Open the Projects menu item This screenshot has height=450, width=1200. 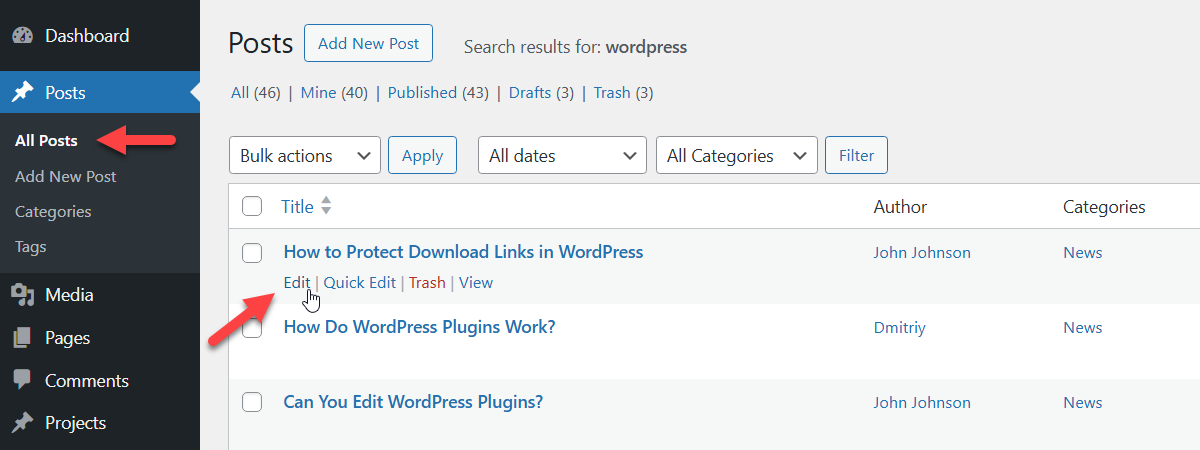click(100, 423)
